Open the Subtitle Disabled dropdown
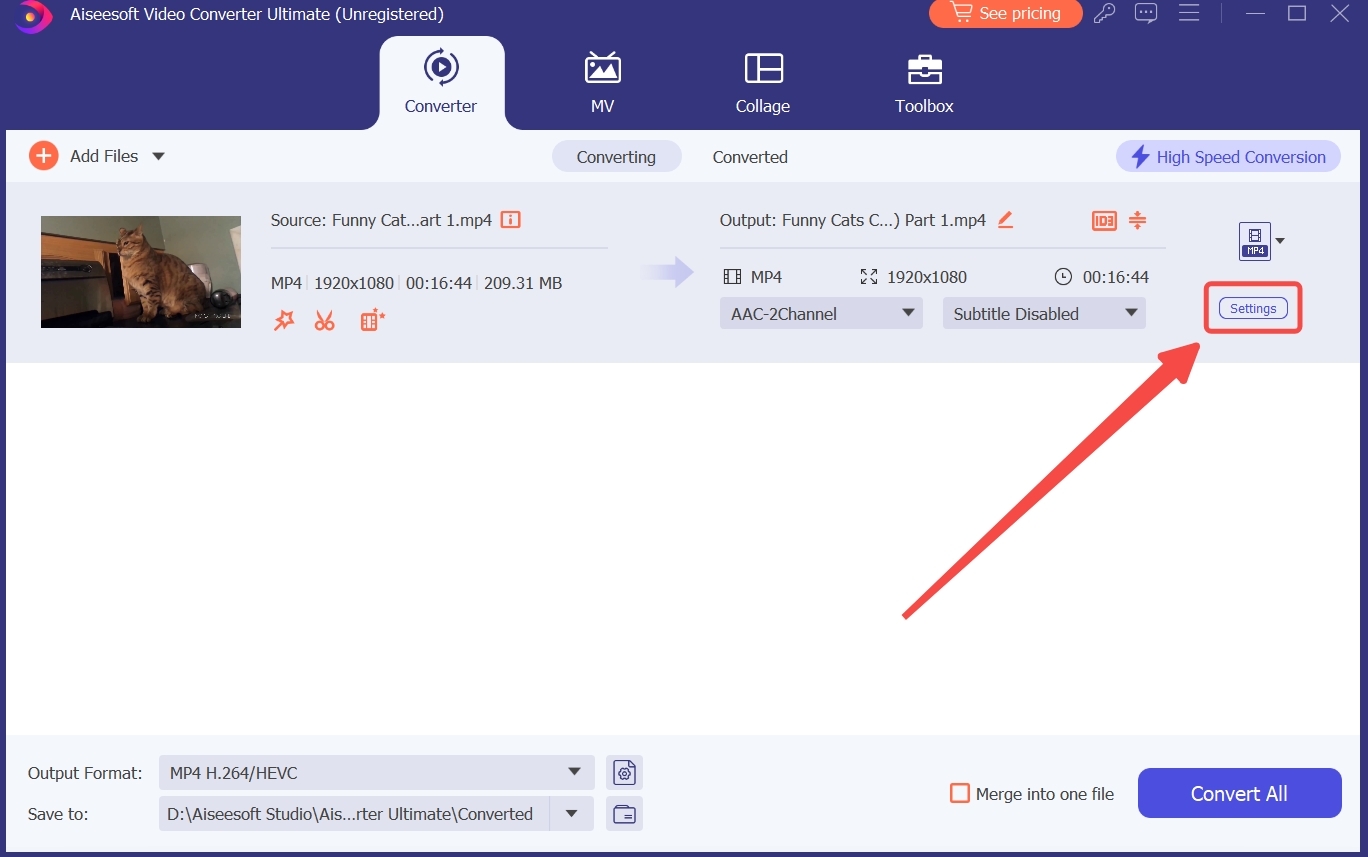 click(1044, 313)
